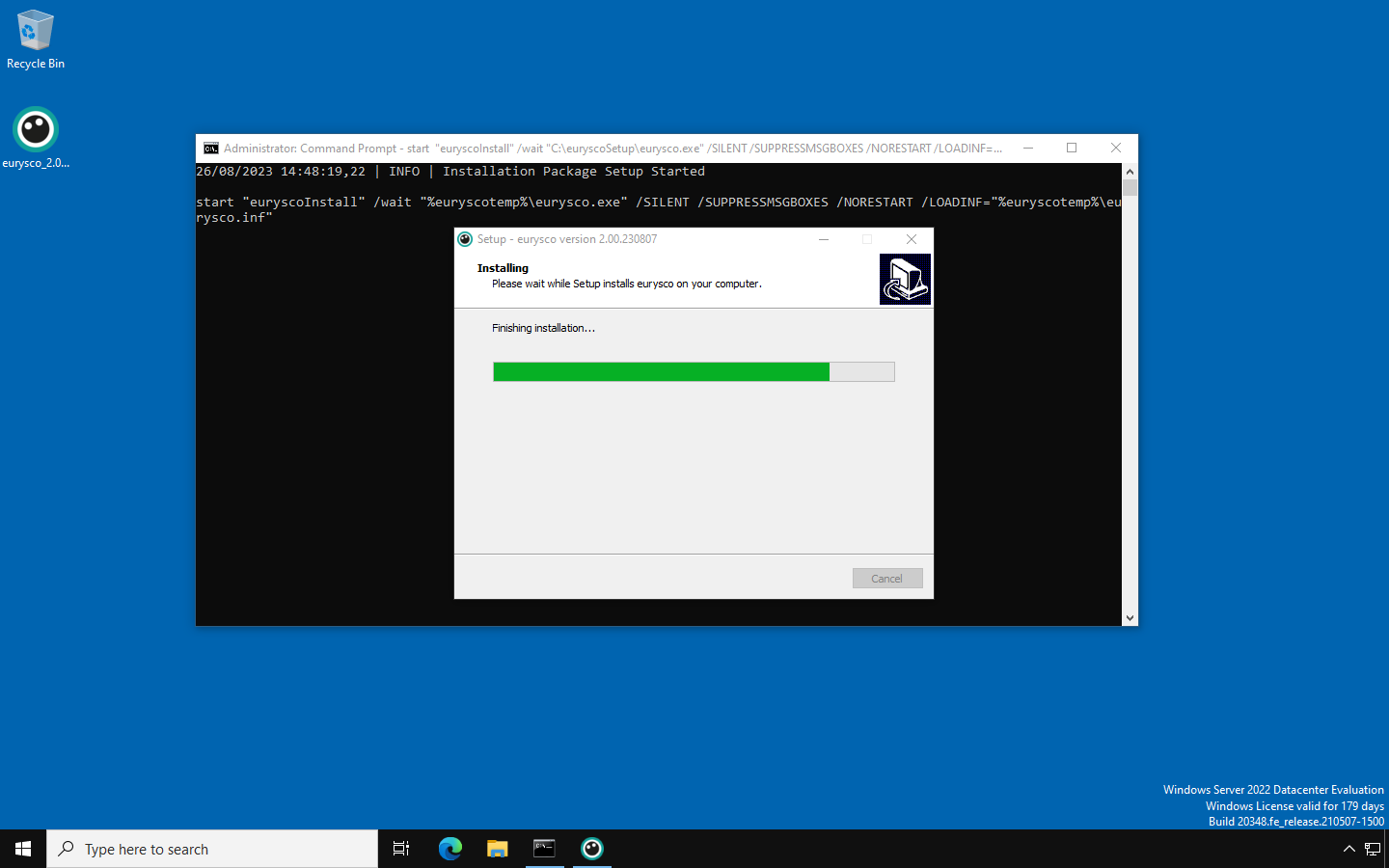Maximize the Command Prompt window
The width and height of the screenshot is (1389, 868).
(1072, 148)
